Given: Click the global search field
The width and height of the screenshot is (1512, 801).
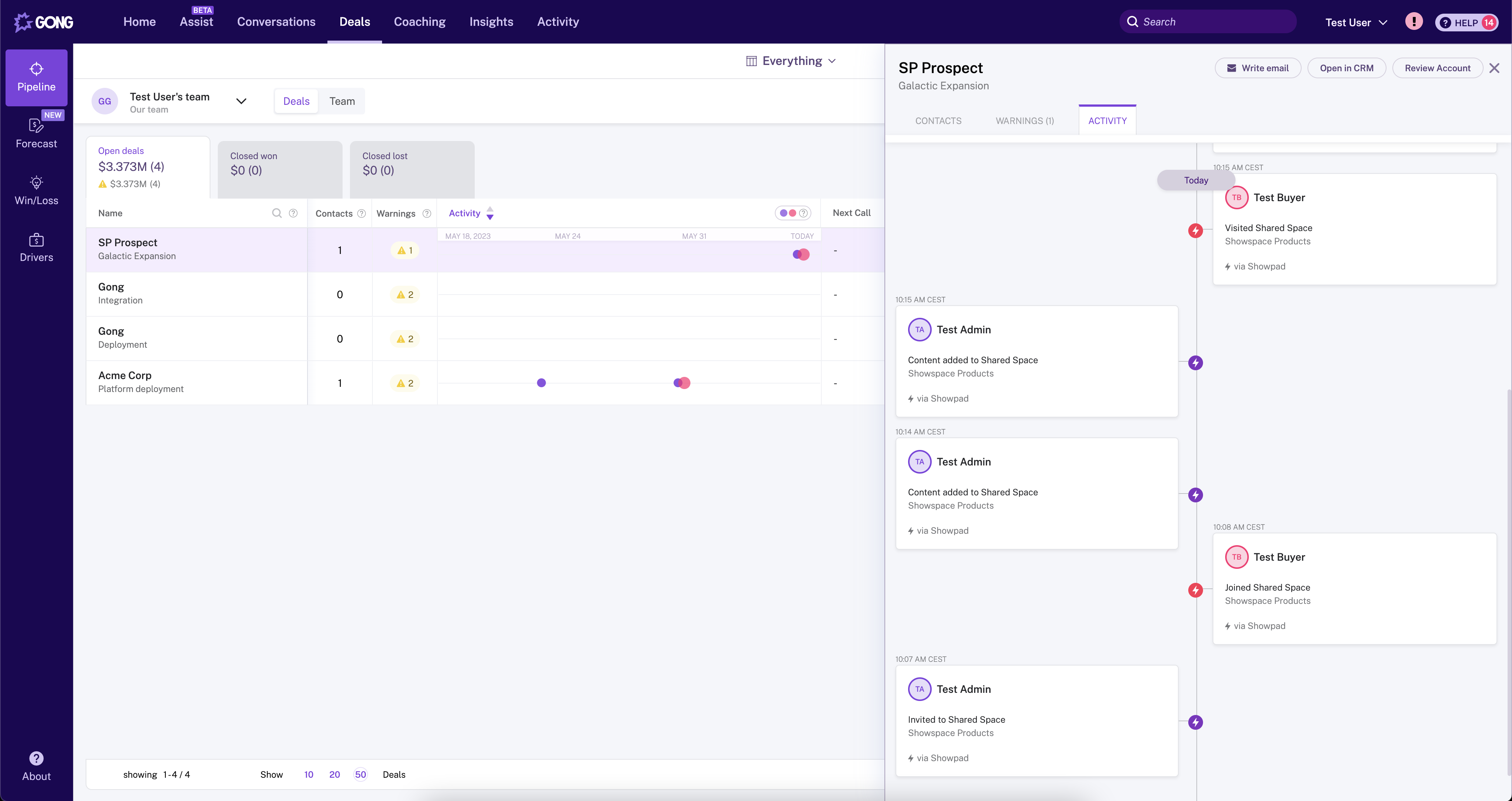Looking at the screenshot, I should tap(1207, 21).
